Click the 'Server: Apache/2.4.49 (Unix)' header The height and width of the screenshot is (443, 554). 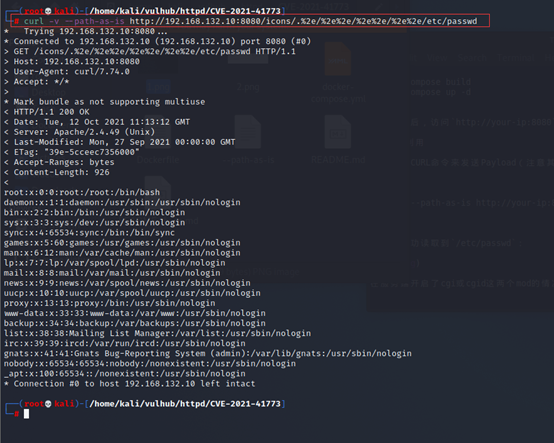(79, 132)
